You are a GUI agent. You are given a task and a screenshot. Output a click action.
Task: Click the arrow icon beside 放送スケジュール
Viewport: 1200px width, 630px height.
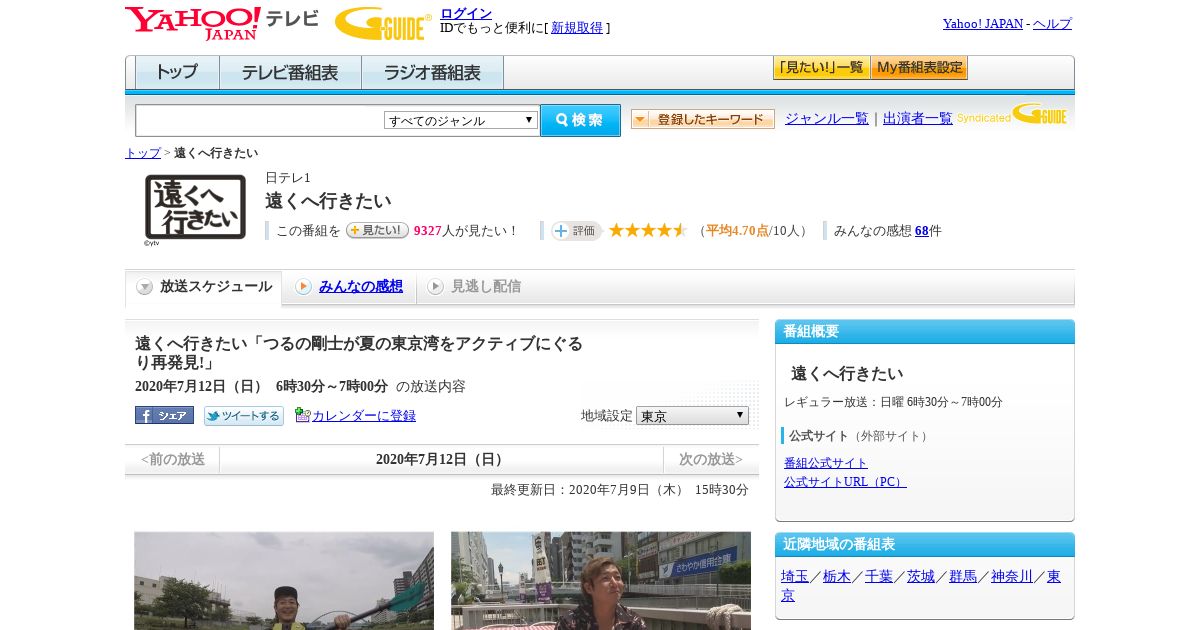pos(145,287)
